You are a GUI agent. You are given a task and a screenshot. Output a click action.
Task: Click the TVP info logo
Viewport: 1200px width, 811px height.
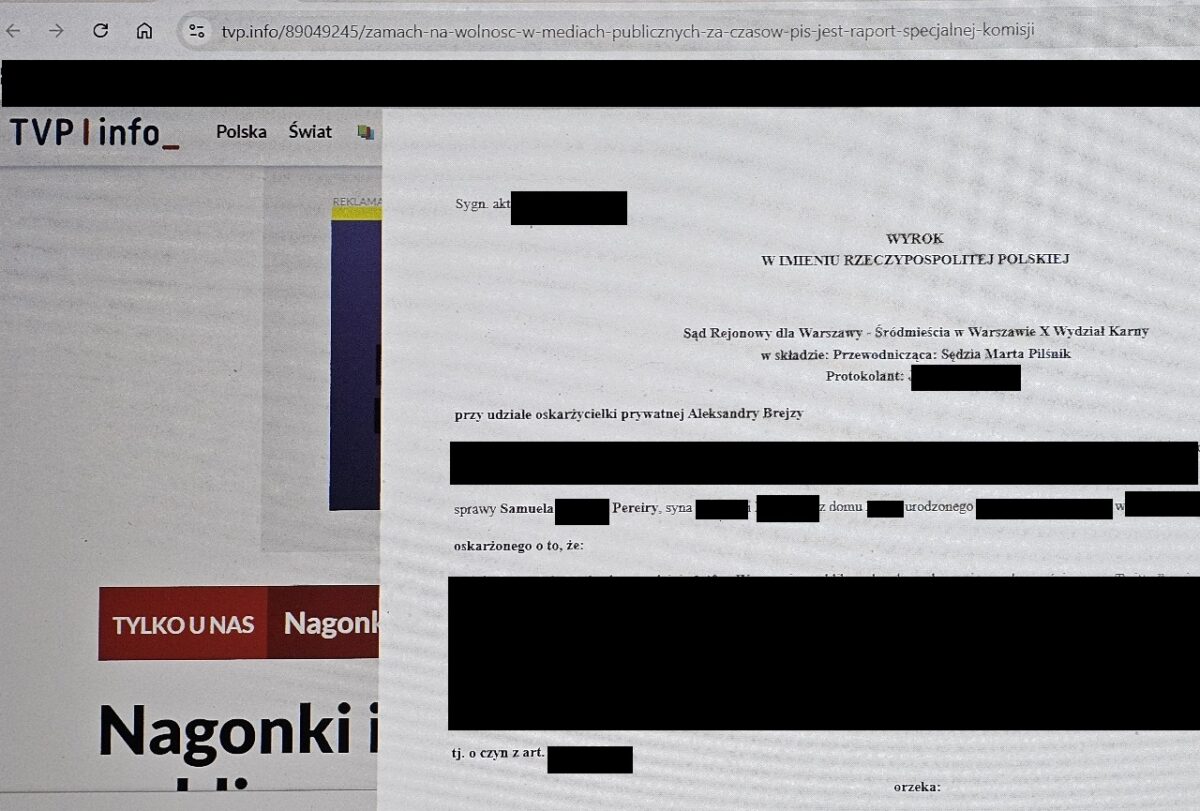click(94, 132)
